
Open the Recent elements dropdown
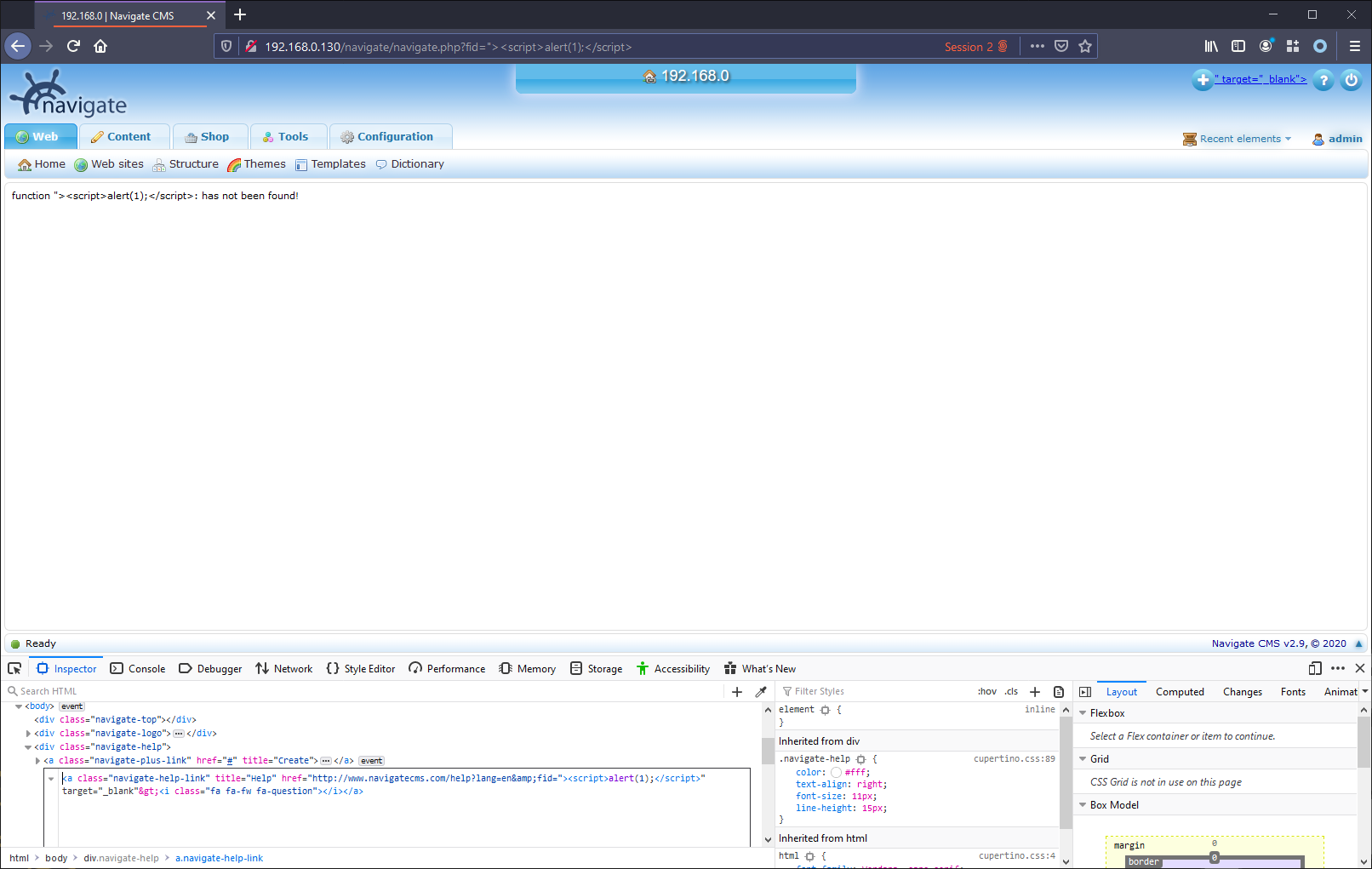(x=1237, y=139)
